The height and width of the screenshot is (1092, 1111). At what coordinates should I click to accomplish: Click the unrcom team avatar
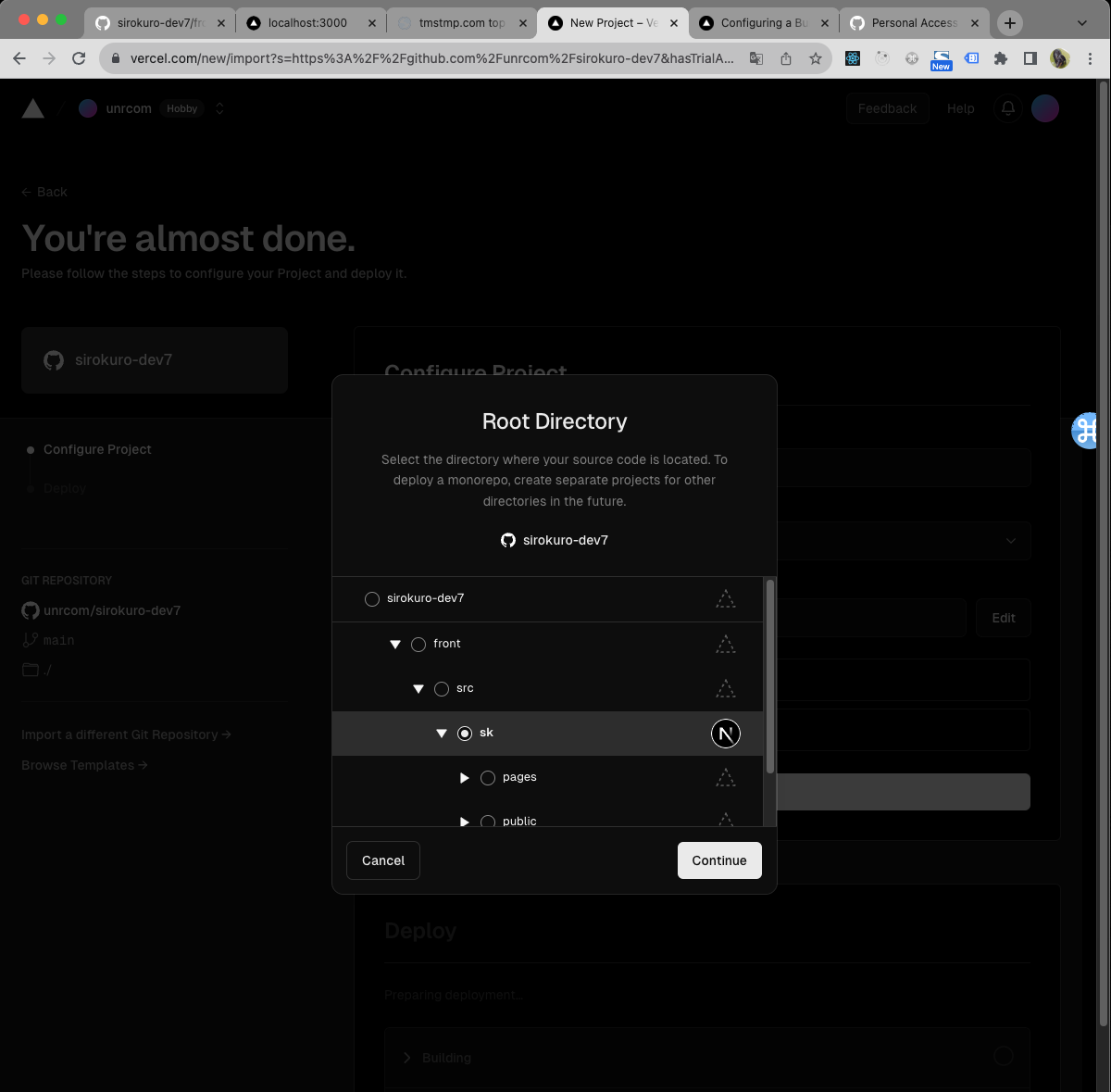[x=88, y=108]
